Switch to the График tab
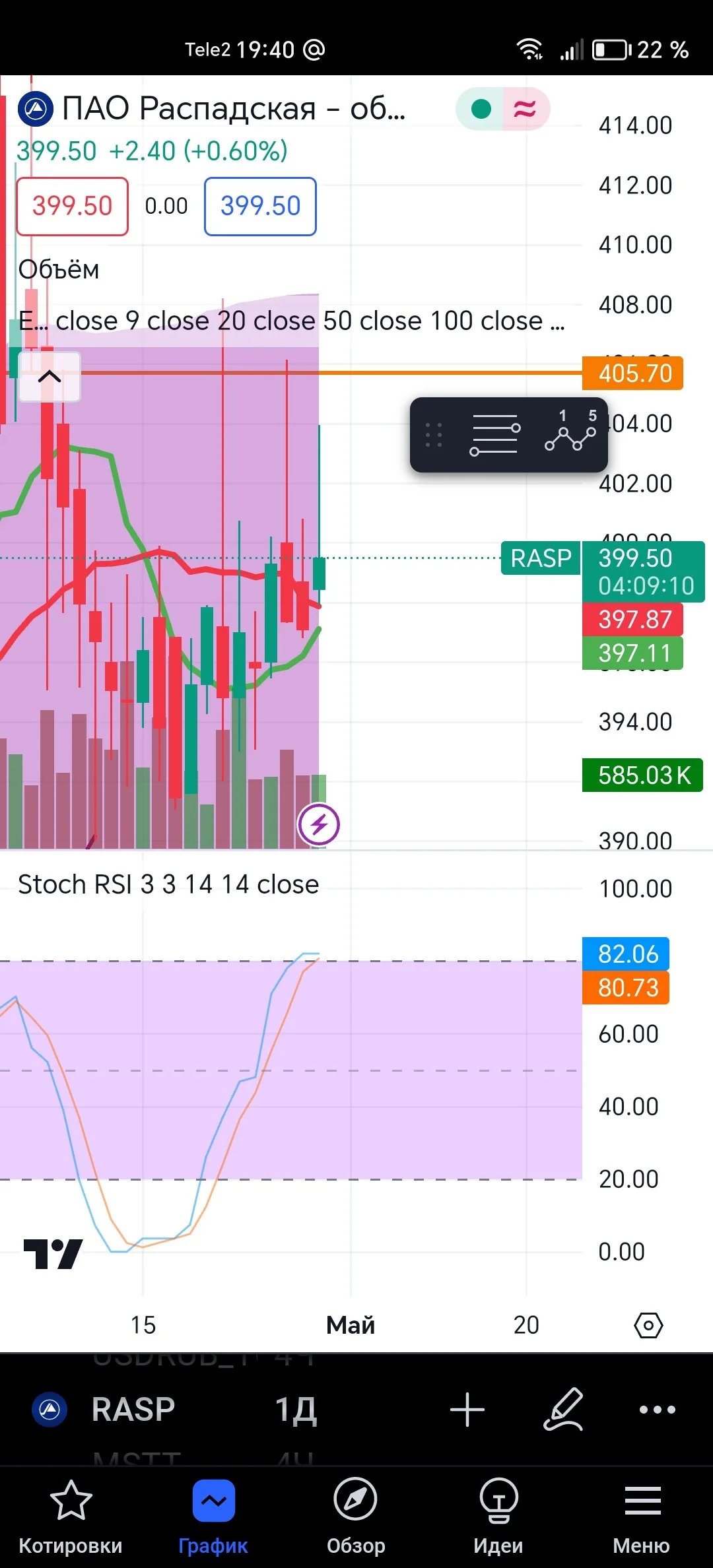This screenshot has width=713, height=1568. tap(213, 1517)
